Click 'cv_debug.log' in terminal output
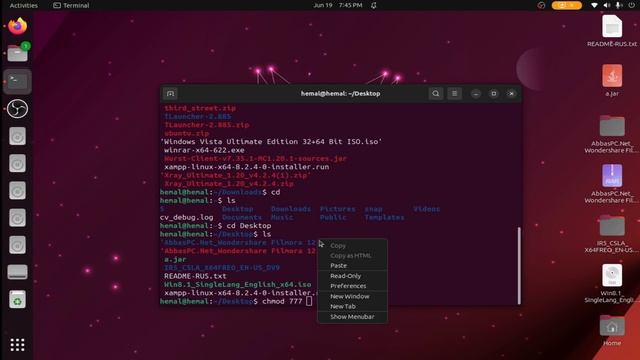This screenshot has height=360, width=640. tap(187, 217)
